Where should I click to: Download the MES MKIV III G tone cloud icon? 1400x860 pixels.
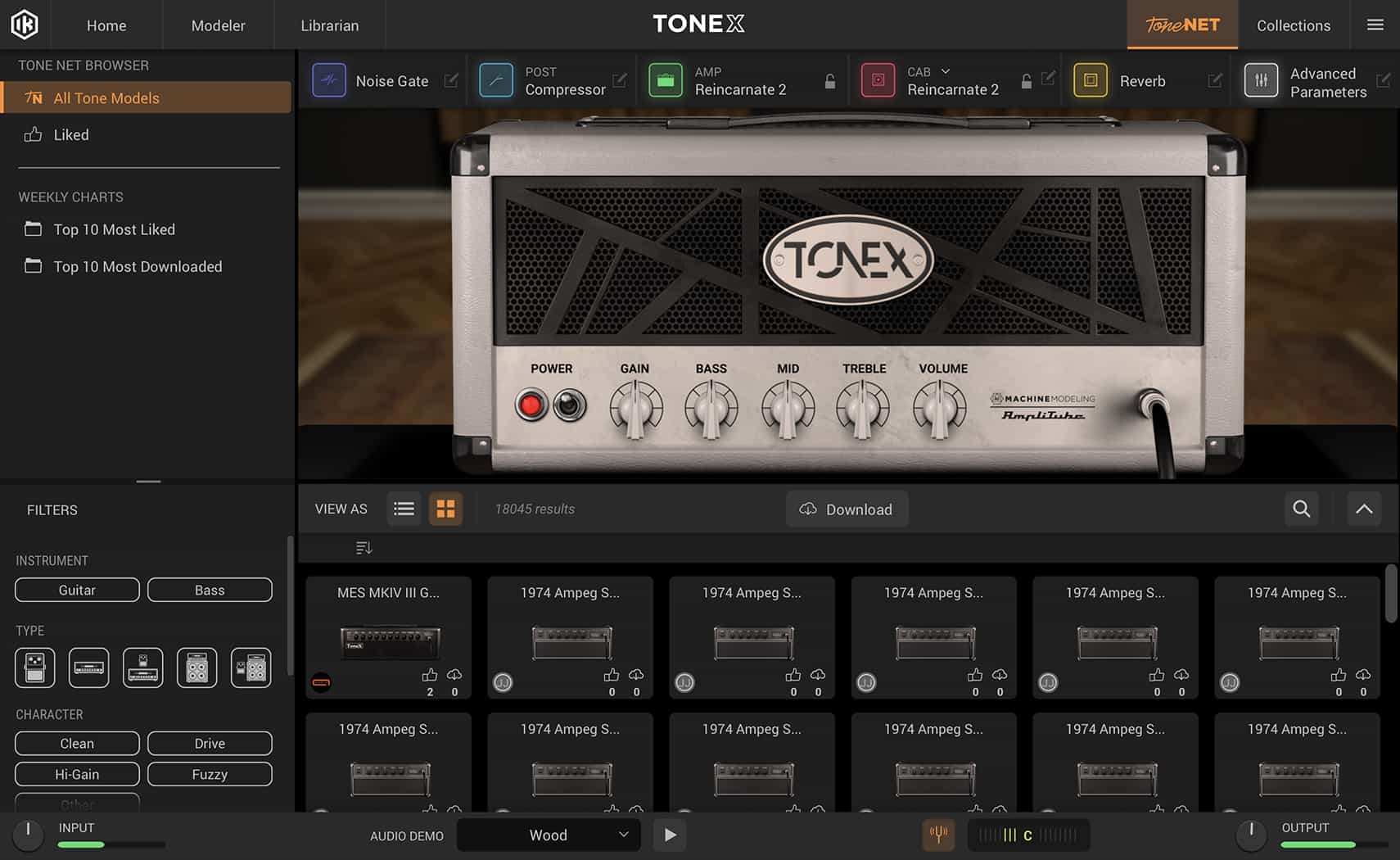pyautogui.click(x=454, y=675)
